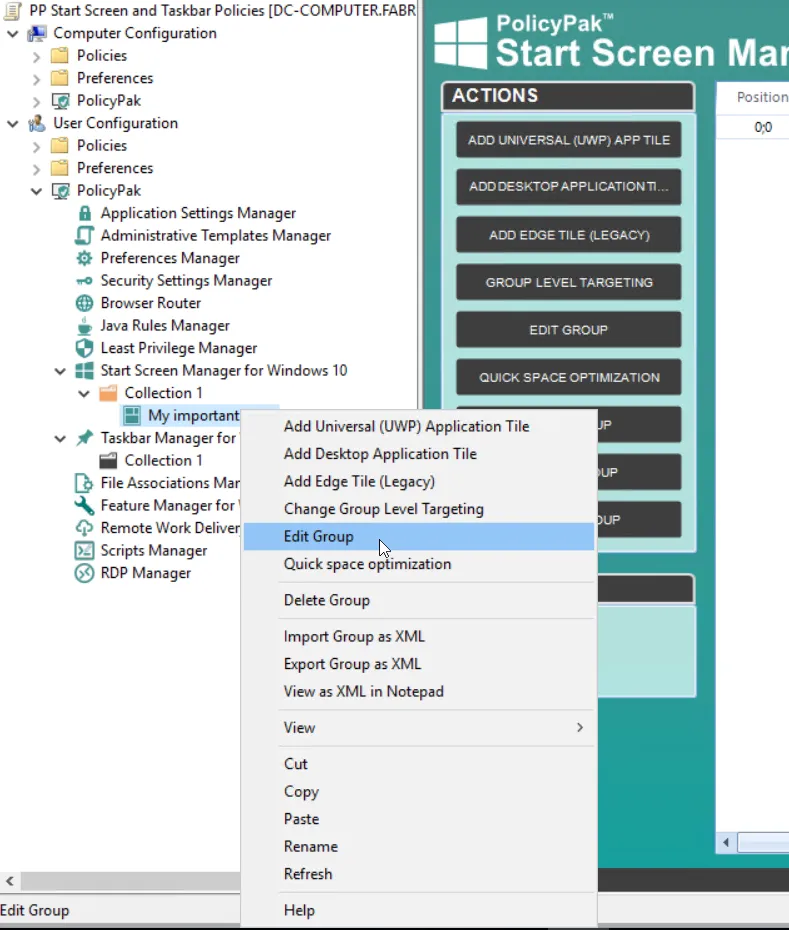Click the Taskbar Manager Collection 1 black folder icon
Screen dimensions: 789x930
(x=108, y=461)
